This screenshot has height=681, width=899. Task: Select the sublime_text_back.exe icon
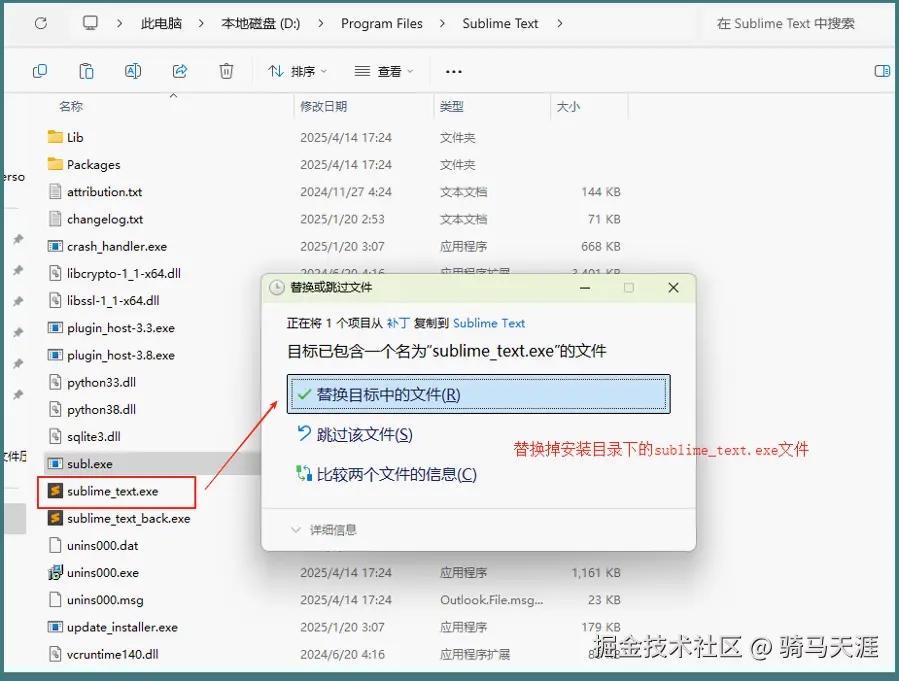[55, 518]
